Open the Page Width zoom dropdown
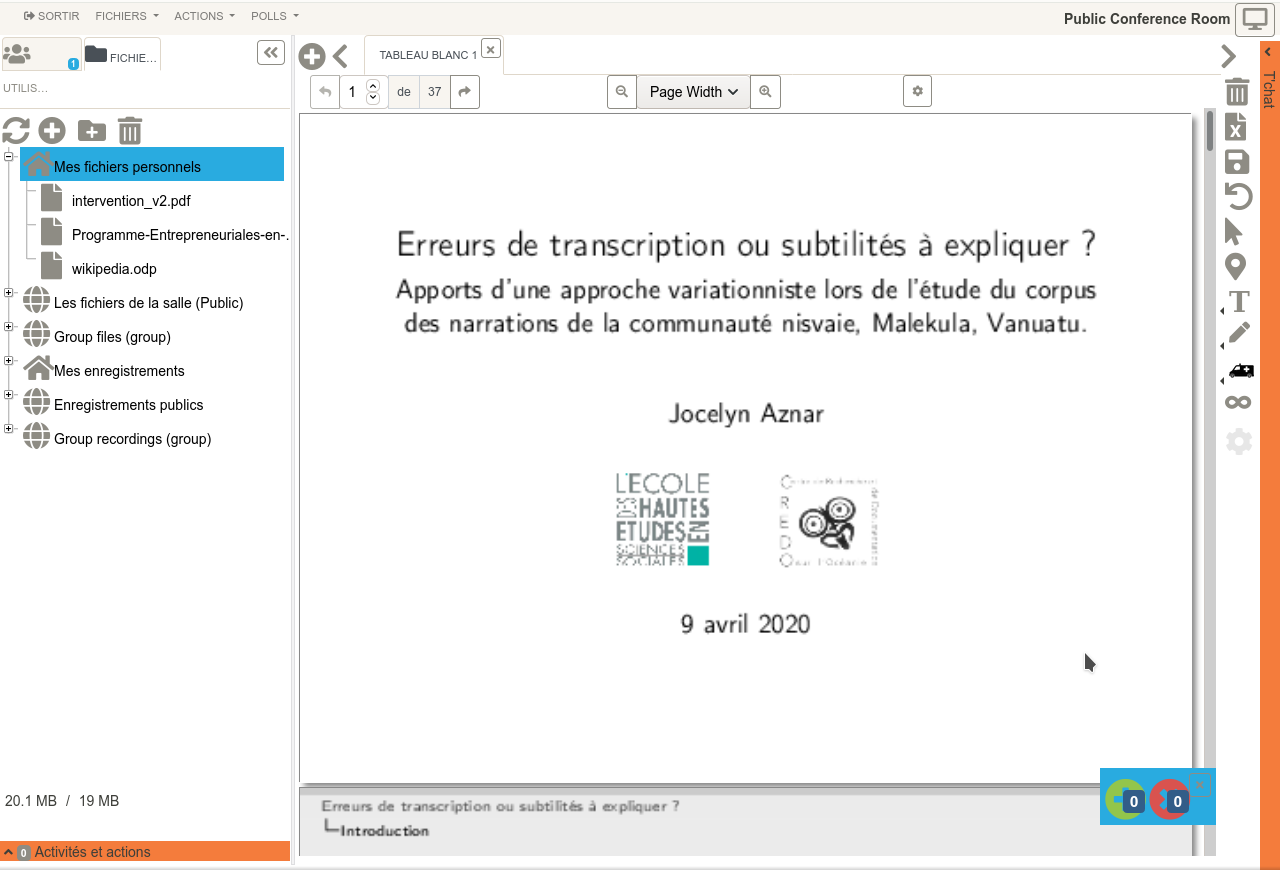1280x870 pixels. coord(693,92)
